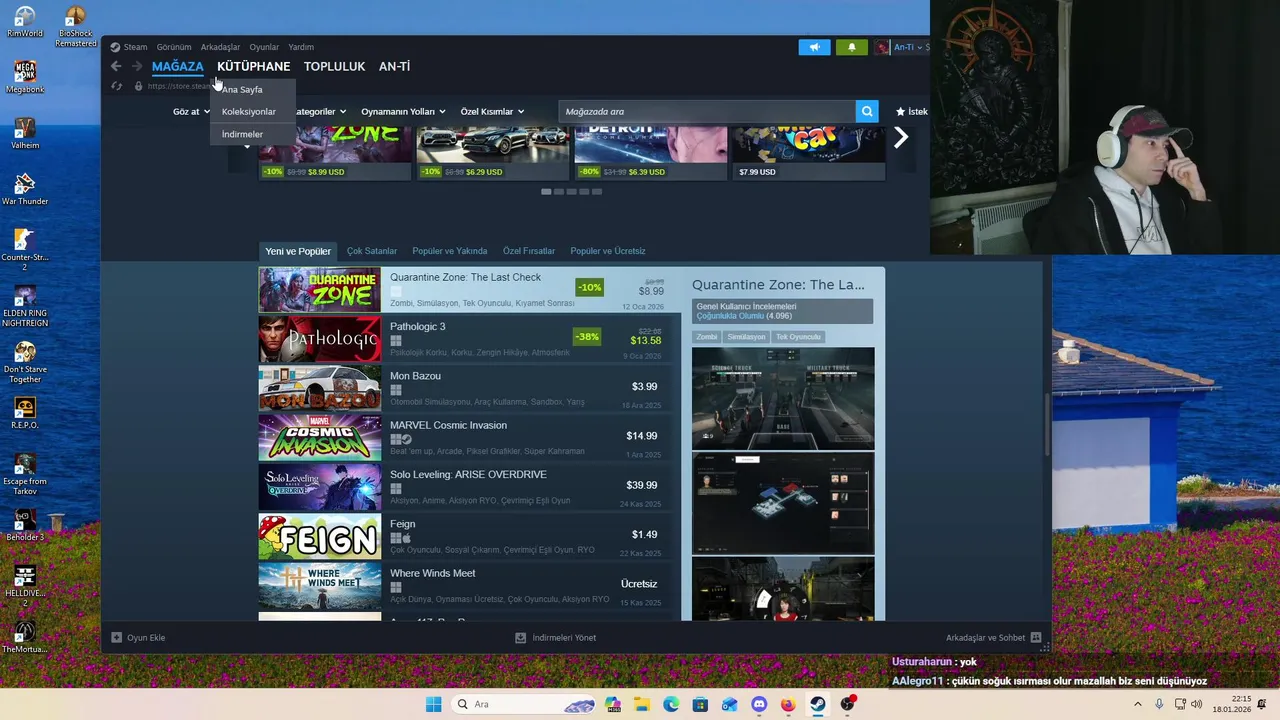Switch to KÜTÜPHANE section
Viewport: 1280px width, 720px height.
pos(253,66)
